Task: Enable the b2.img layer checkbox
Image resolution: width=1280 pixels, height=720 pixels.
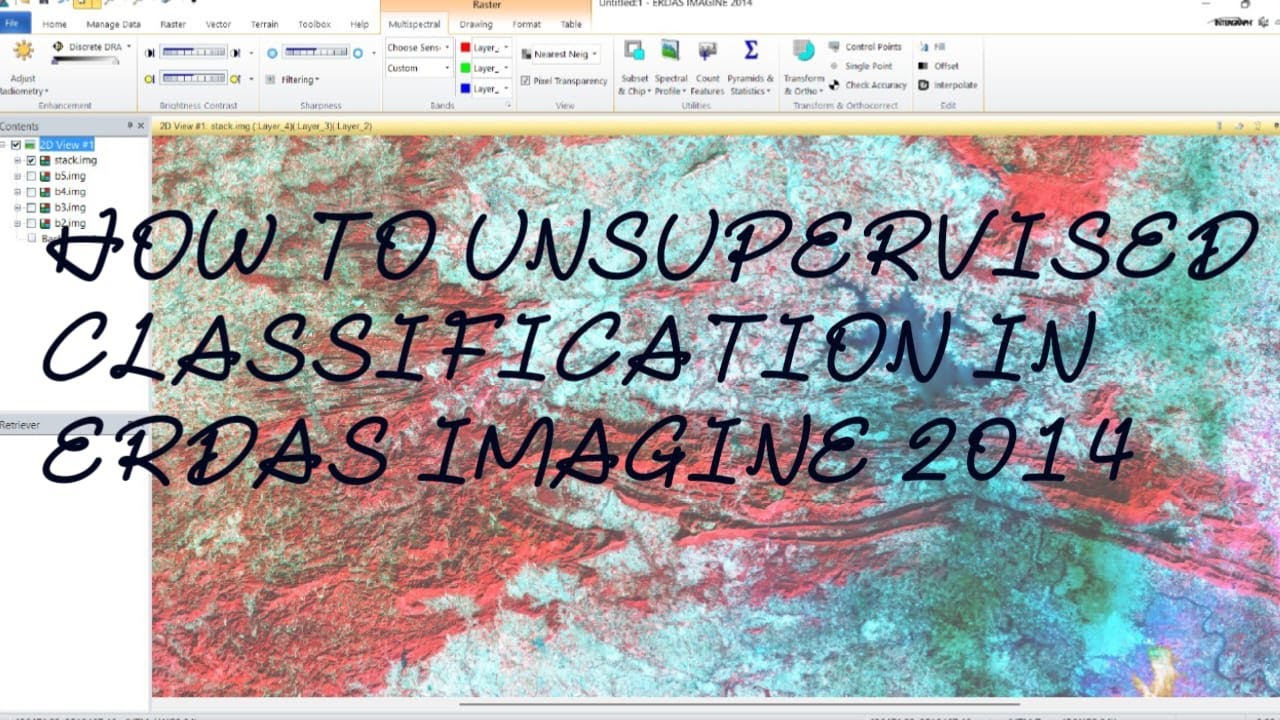Action: pos(31,223)
